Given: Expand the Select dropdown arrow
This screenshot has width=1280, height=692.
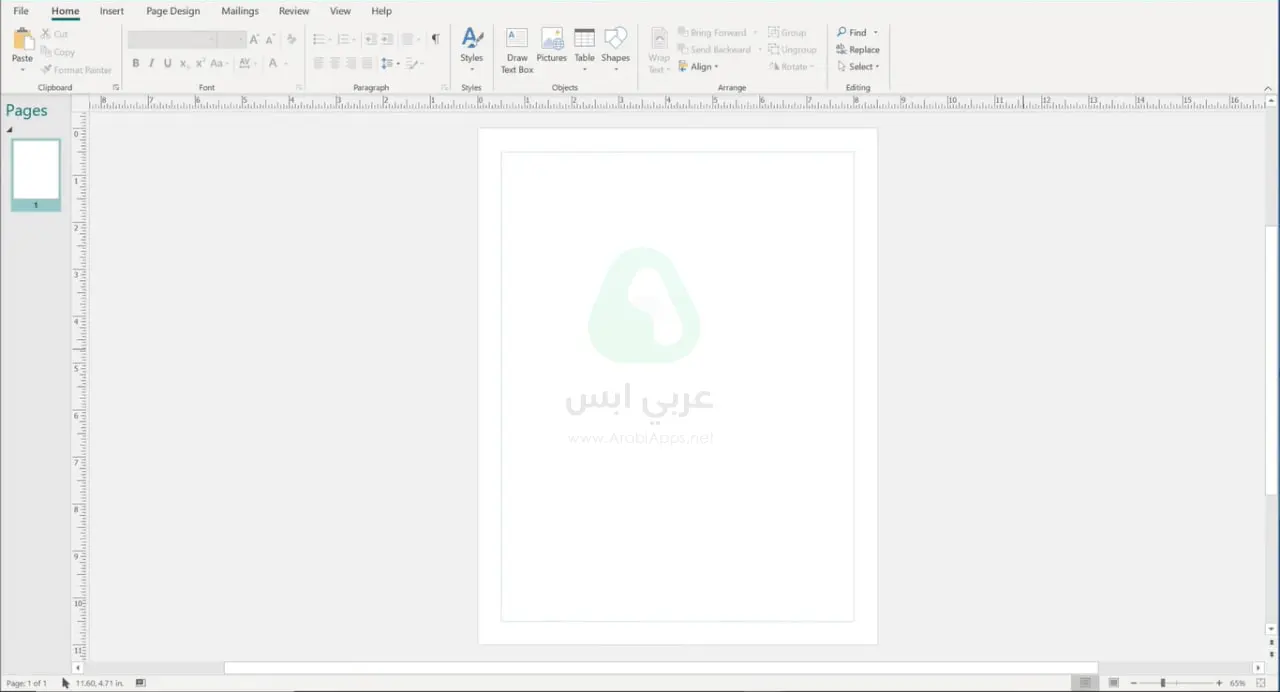Looking at the screenshot, I should (x=876, y=66).
